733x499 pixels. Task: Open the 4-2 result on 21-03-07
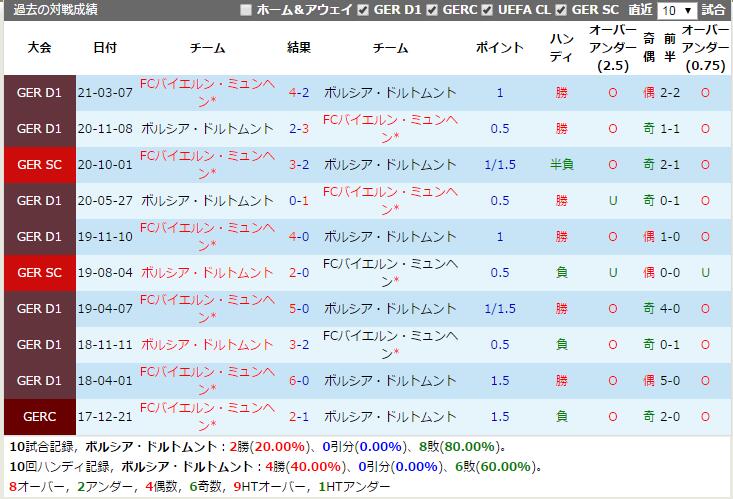click(299, 93)
